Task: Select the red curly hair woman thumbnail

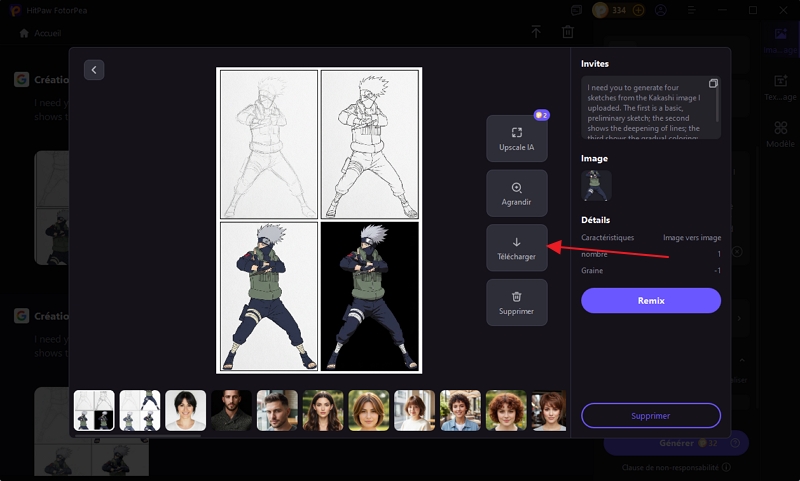Action: (x=506, y=411)
